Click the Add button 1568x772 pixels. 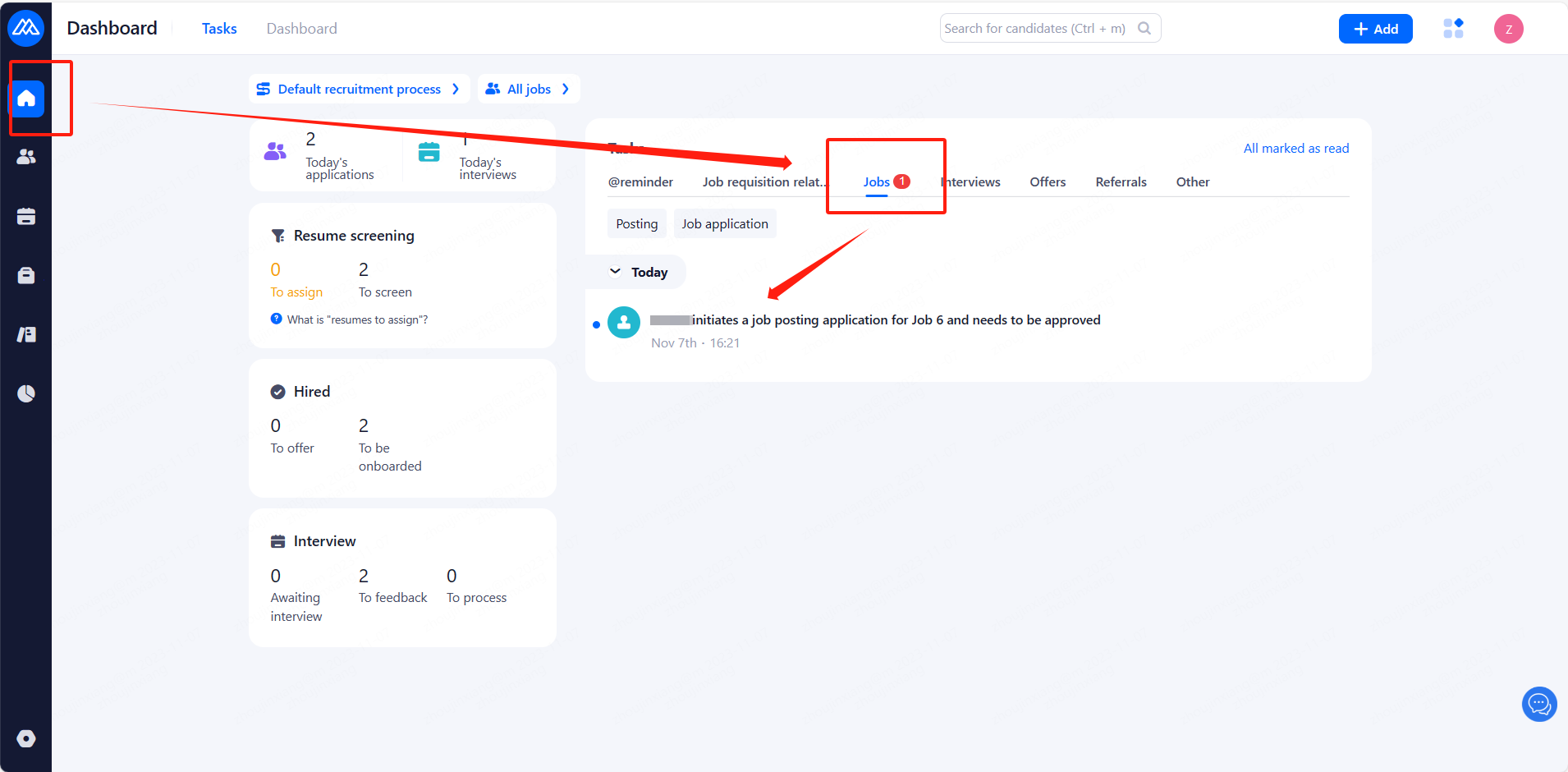tap(1375, 29)
